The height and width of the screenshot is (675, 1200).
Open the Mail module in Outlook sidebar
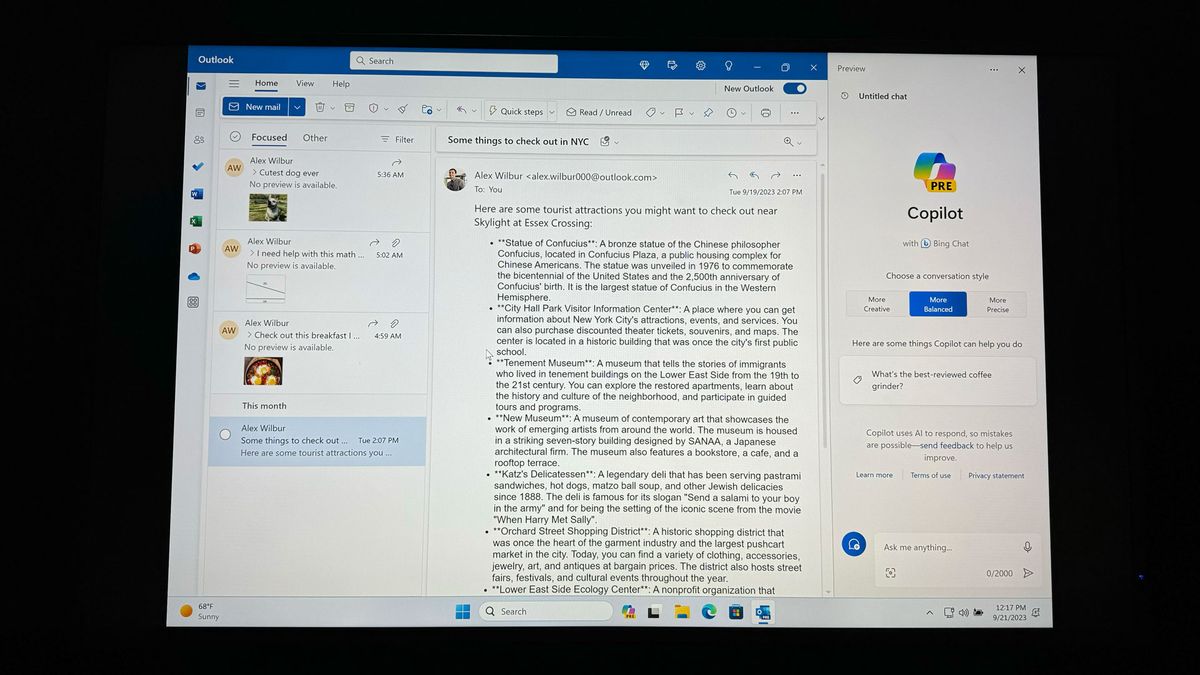201,86
